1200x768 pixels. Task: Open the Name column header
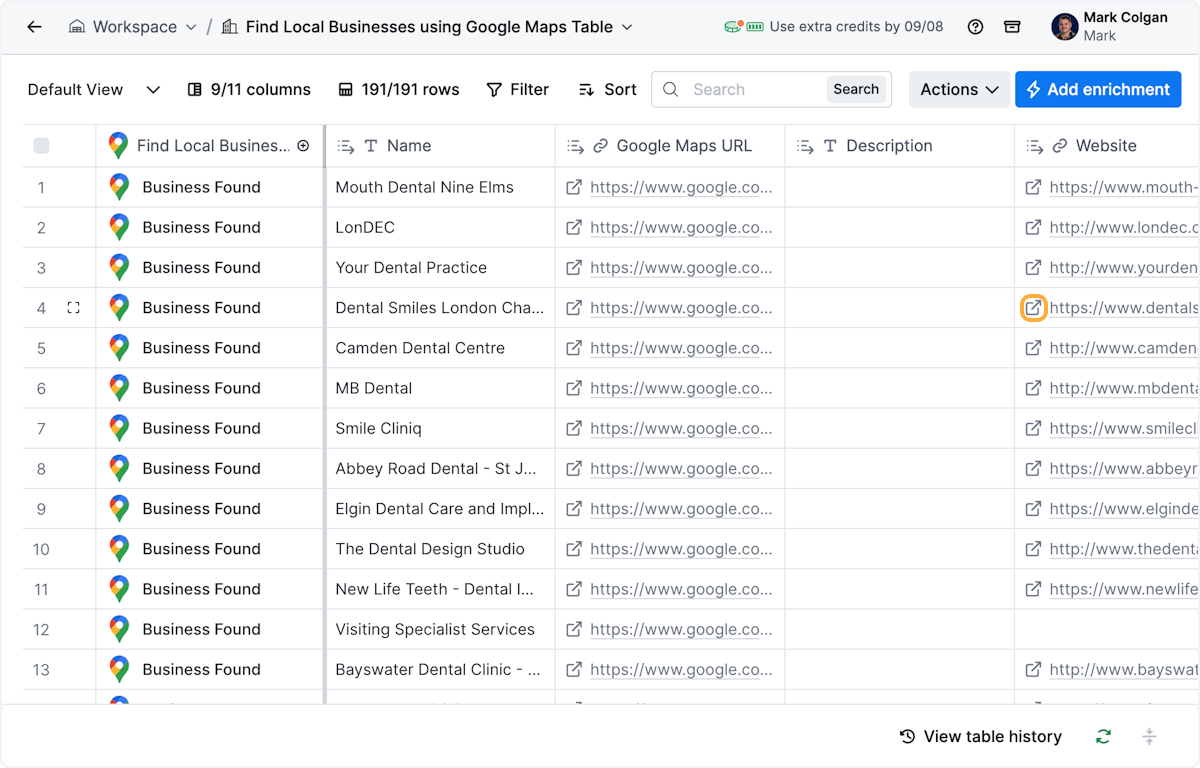[440, 146]
